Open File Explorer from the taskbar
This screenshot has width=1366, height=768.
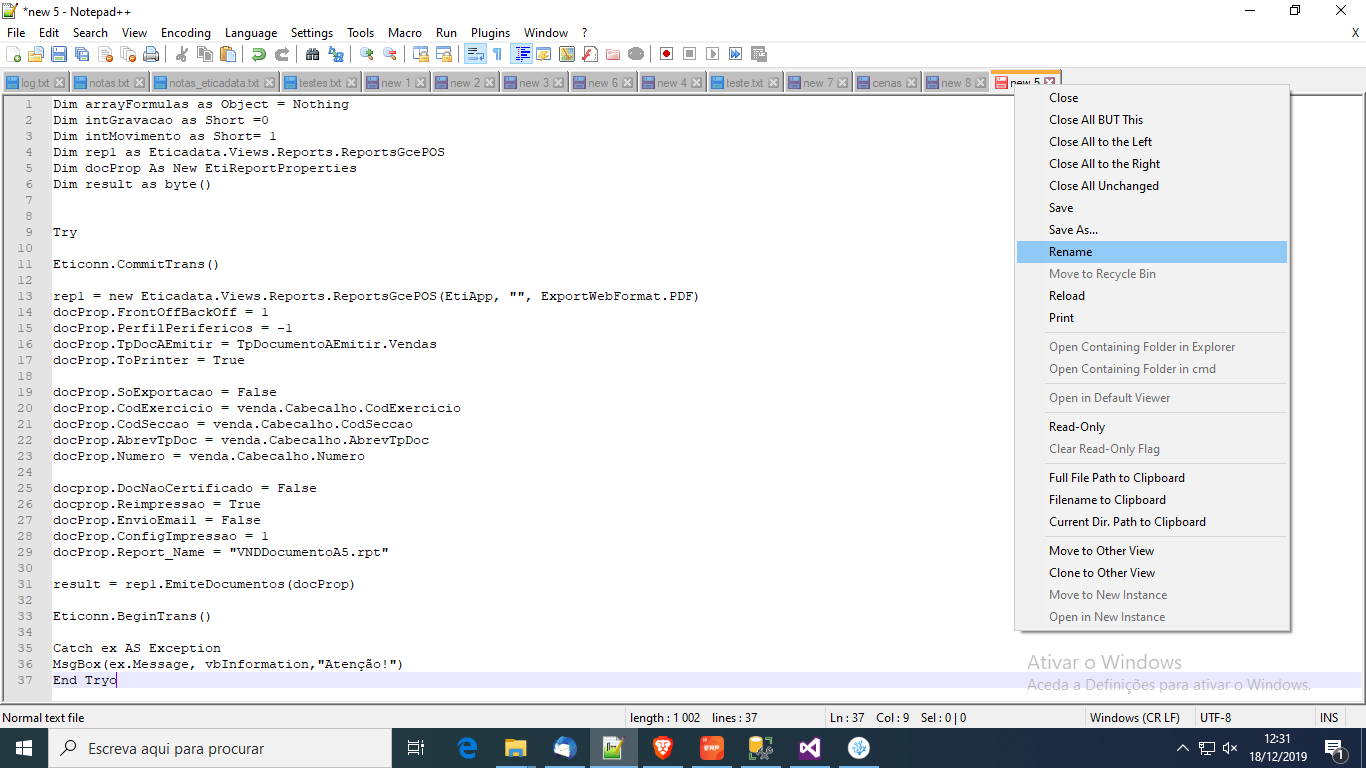coord(516,748)
